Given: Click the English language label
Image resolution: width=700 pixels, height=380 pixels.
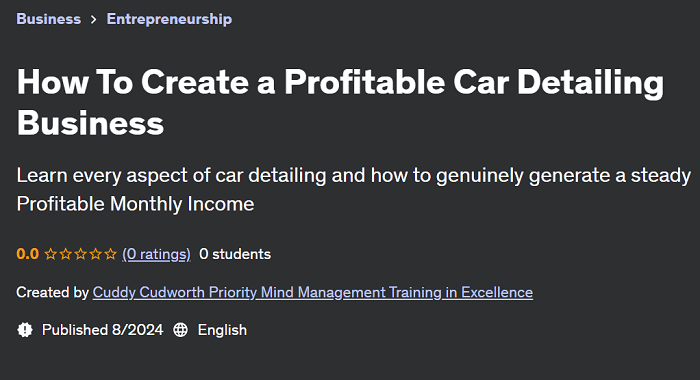Looking at the screenshot, I should (222, 330).
